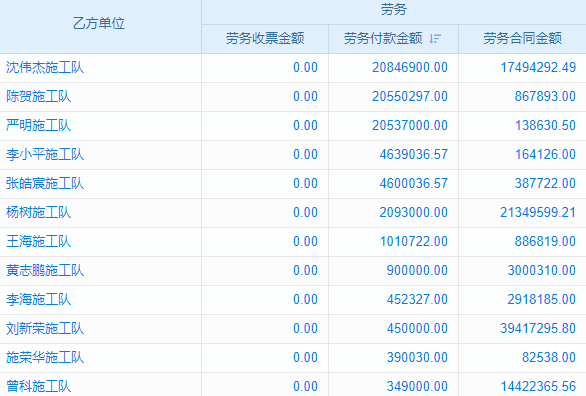Click the sort icon beside 劳务付款金额
The height and width of the screenshot is (396, 586).
(435, 38)
